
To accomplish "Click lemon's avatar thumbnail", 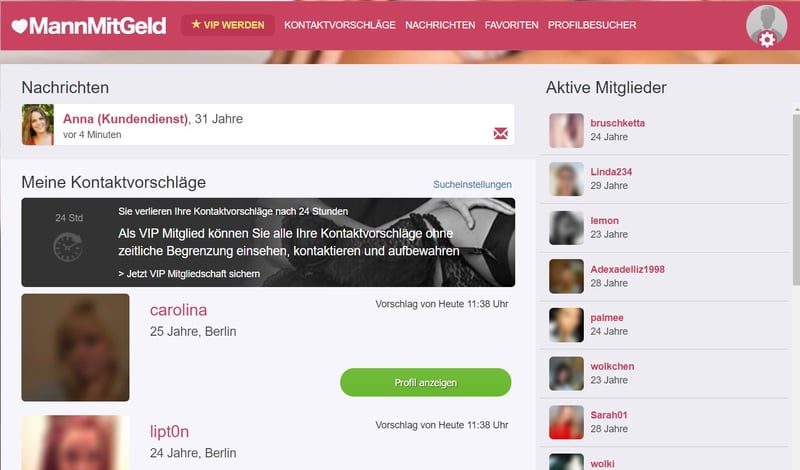I will [x=566, y=228].
